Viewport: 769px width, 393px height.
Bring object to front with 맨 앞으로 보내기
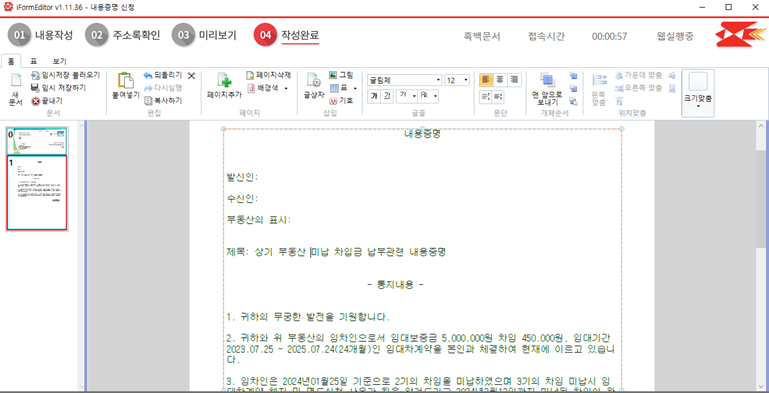547,89
